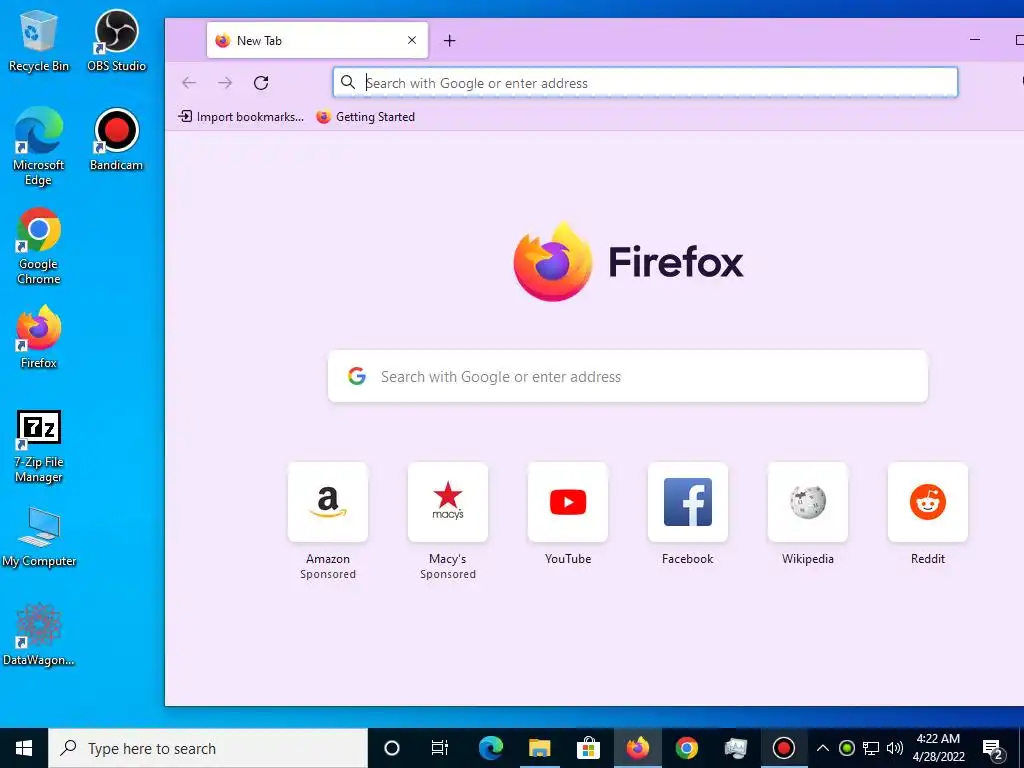This screenshot has height=768, width=1024.
Task: Open the Getting Started bookmark
Action: click(366, 117)
